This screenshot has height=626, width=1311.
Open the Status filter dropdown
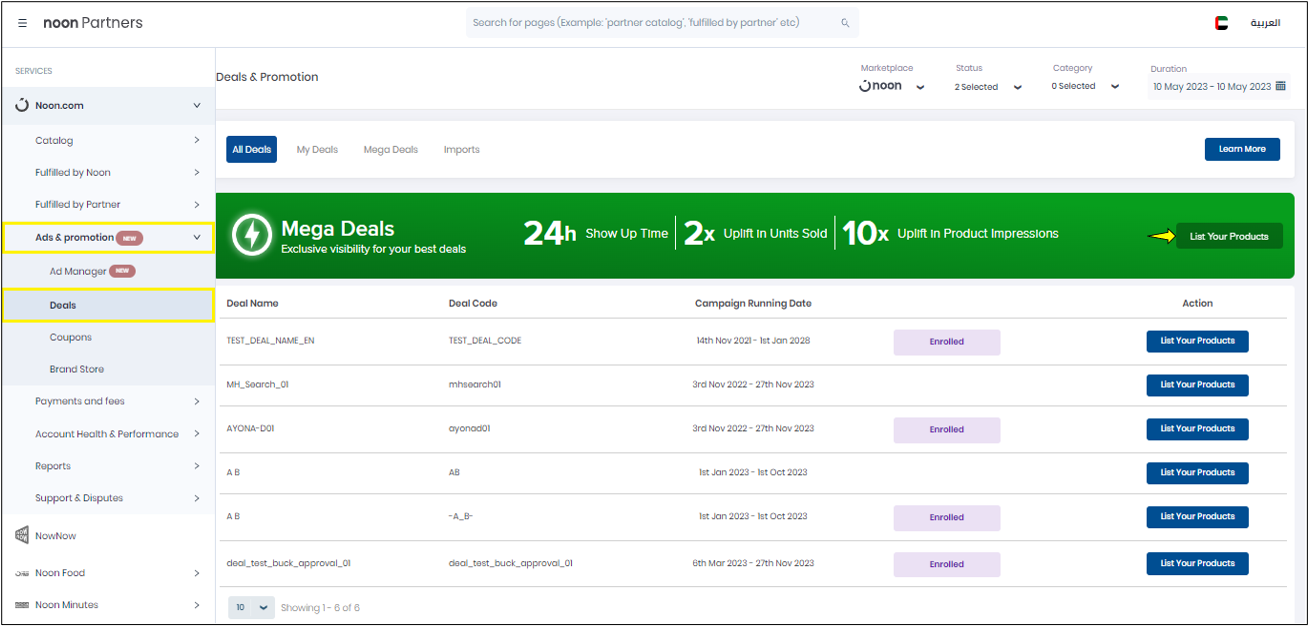point(988,87)
